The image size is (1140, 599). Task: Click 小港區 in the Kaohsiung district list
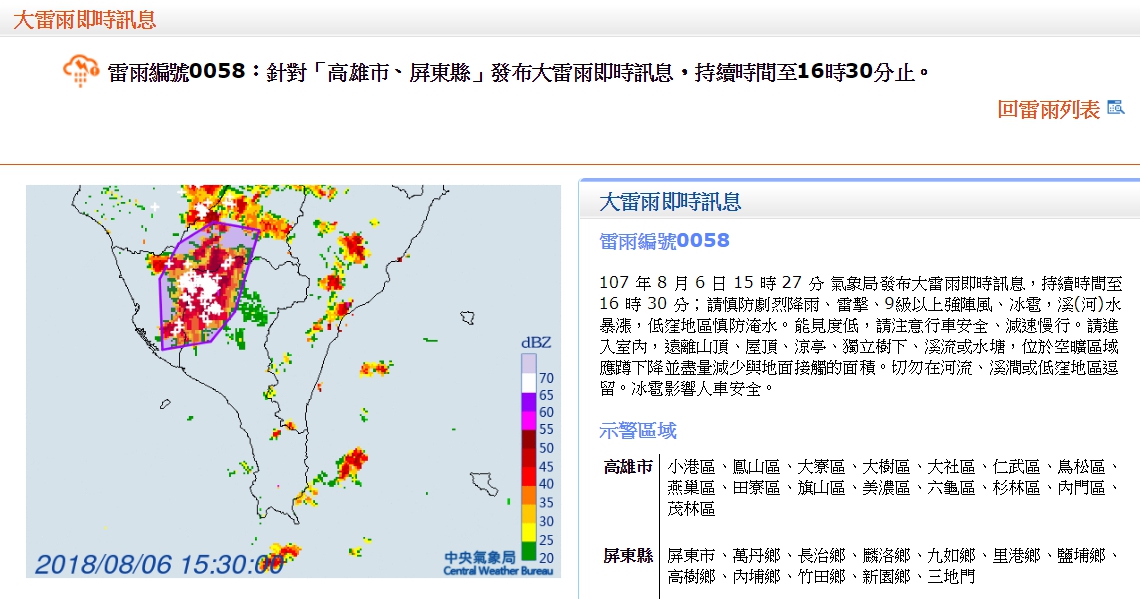pyautogui.click(x=690, y=467)
